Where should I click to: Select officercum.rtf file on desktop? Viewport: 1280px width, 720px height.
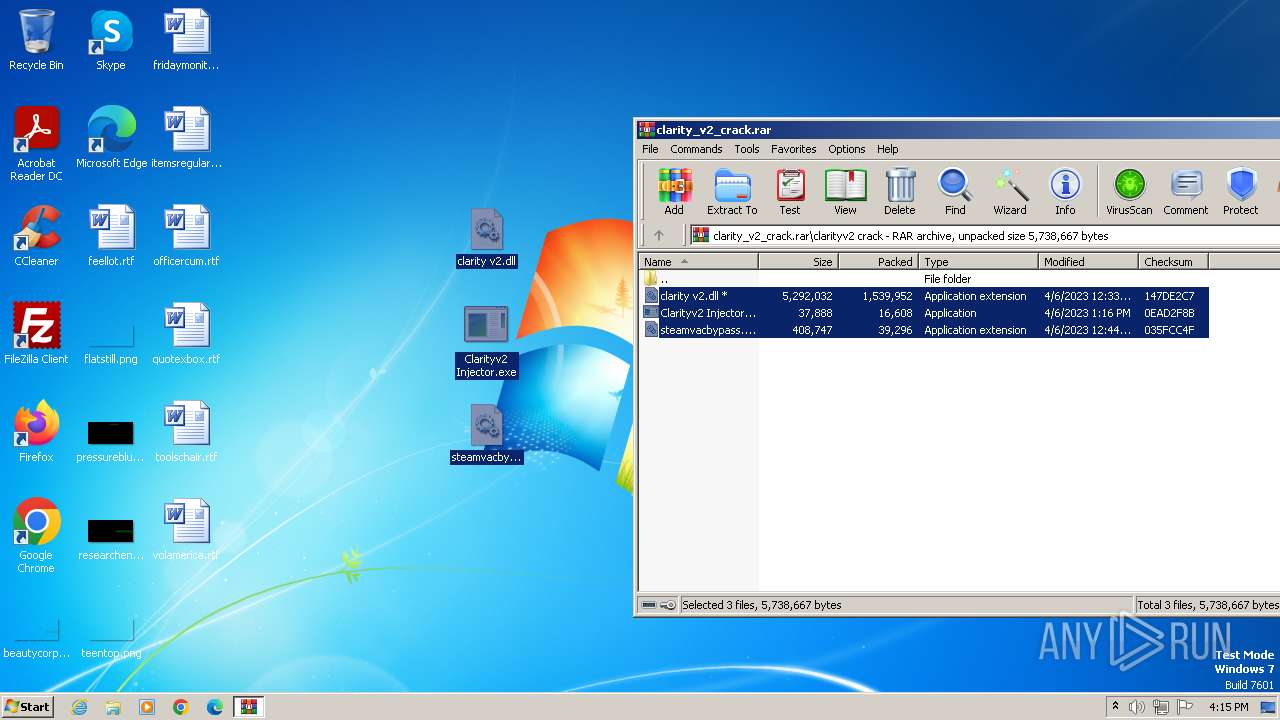click(x=186, y=236)
